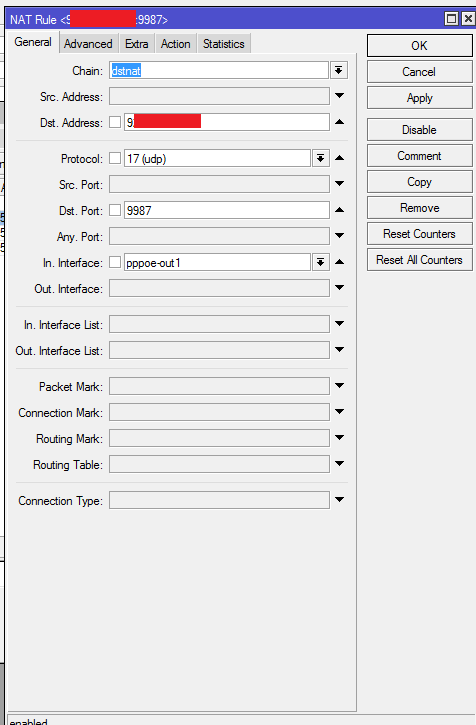476x725 pixels.
Task: Open the Protocol dropdown list
Action: [320, 159]
